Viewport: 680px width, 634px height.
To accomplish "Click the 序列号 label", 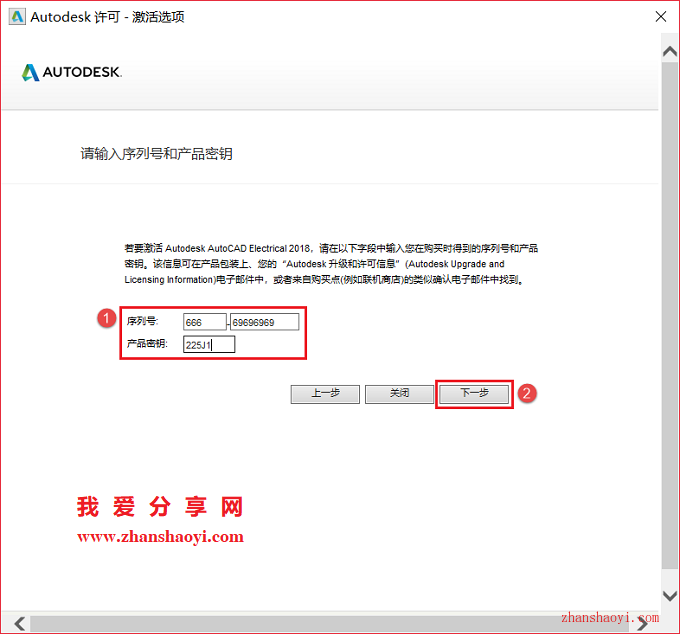I will pyautogui.click(x=143, y=321).
